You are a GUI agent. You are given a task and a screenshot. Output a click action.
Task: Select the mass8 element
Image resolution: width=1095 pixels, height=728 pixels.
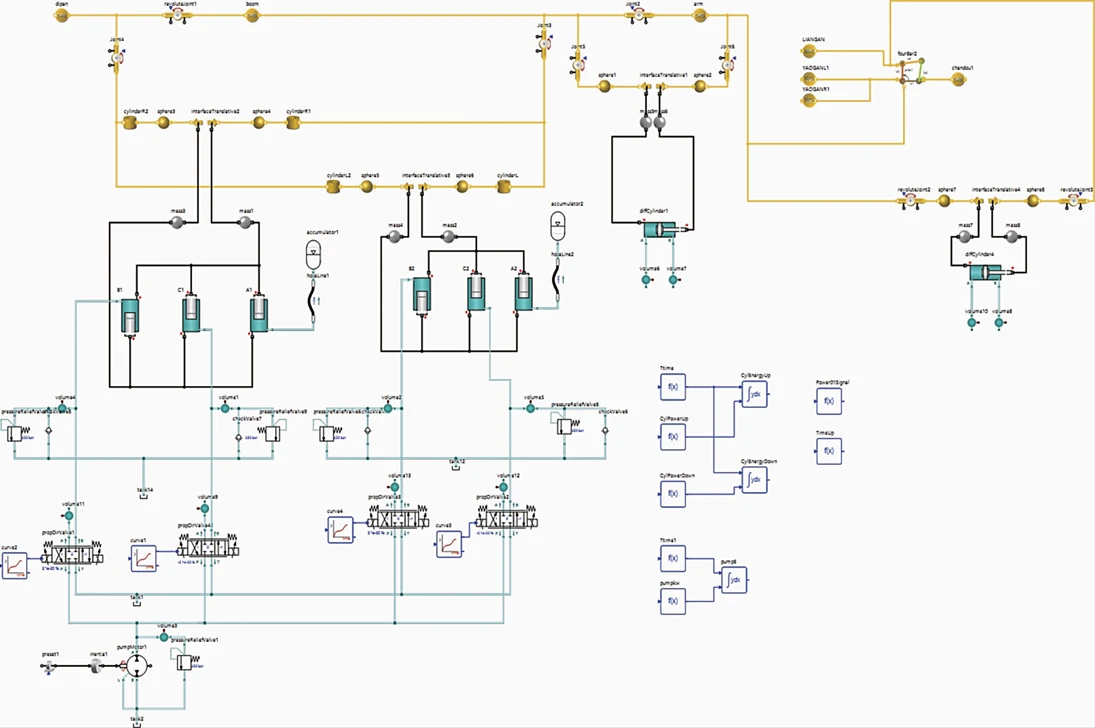(x=1012, y=238)
